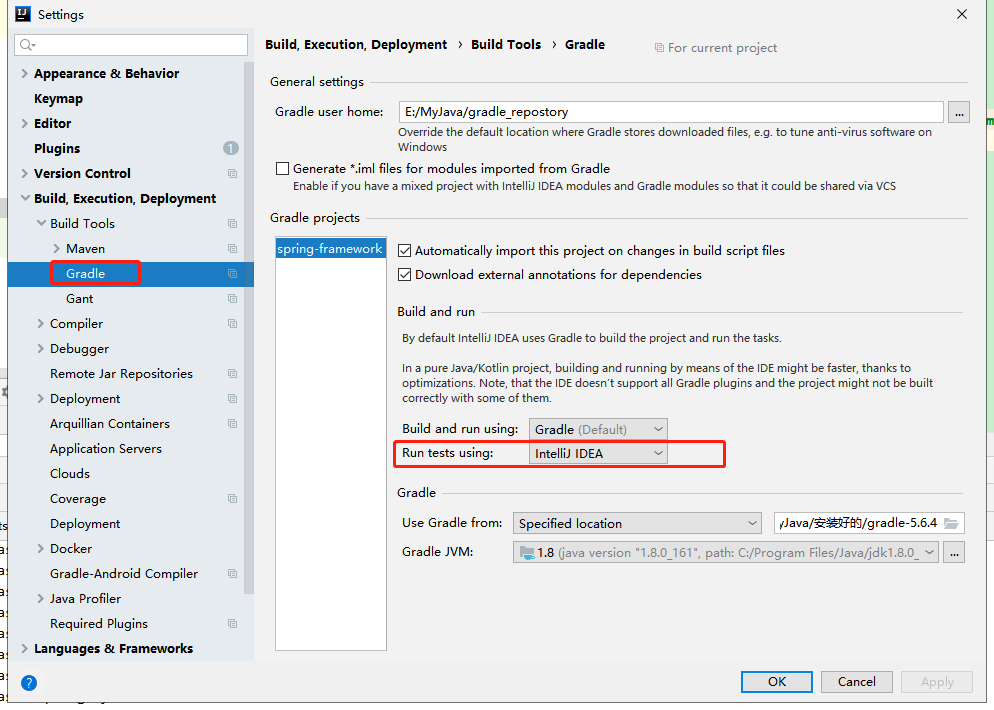Click Build, Execution, Deployment in the breadcrumb

click(356, 44)
